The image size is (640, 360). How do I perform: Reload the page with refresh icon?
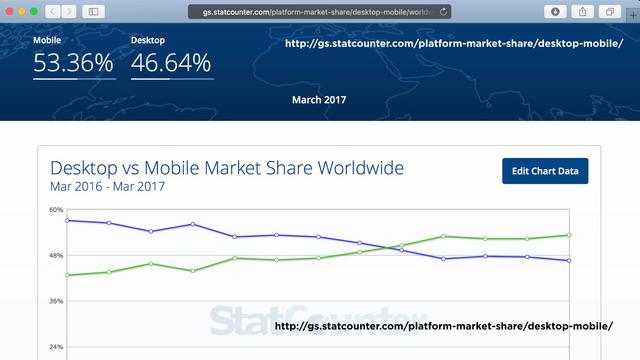click(x=443, y=12)
